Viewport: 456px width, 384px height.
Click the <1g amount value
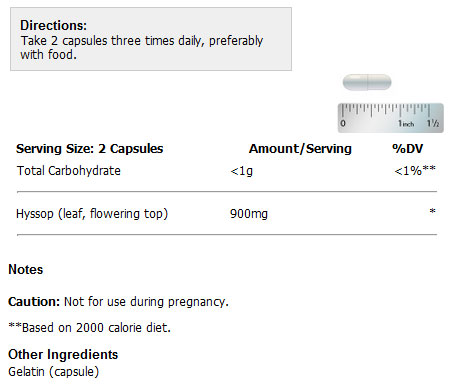click(241, 171)
